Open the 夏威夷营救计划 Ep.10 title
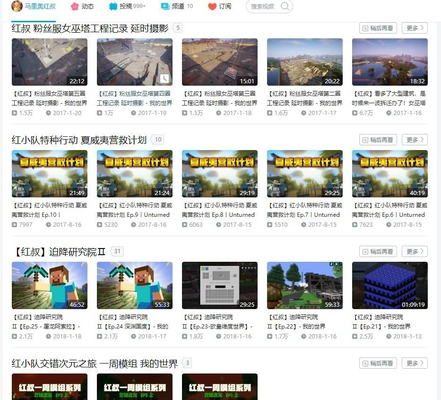 [x=50, y=210]
